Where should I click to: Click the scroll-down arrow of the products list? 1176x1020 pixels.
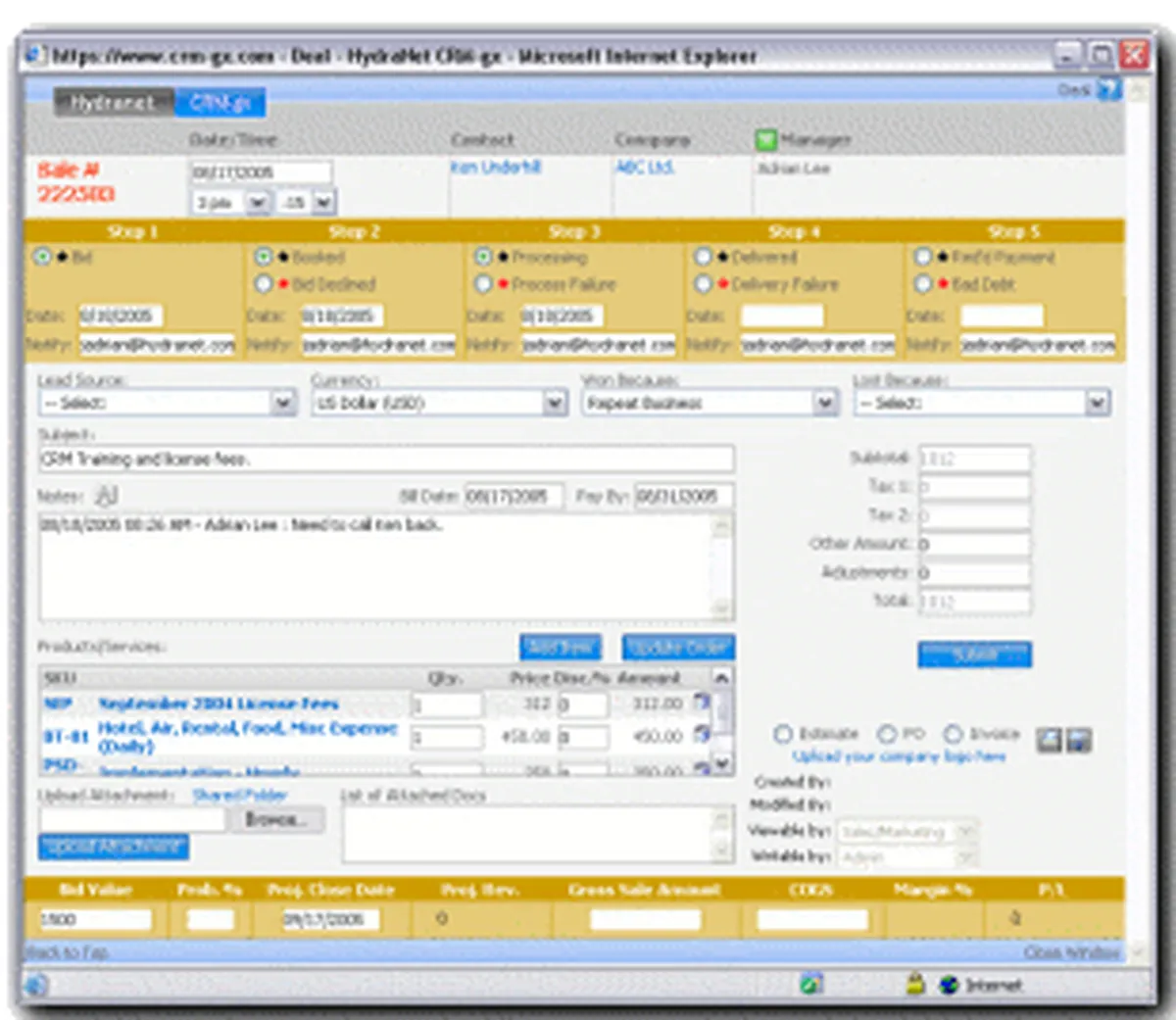[x=721, y=763]
